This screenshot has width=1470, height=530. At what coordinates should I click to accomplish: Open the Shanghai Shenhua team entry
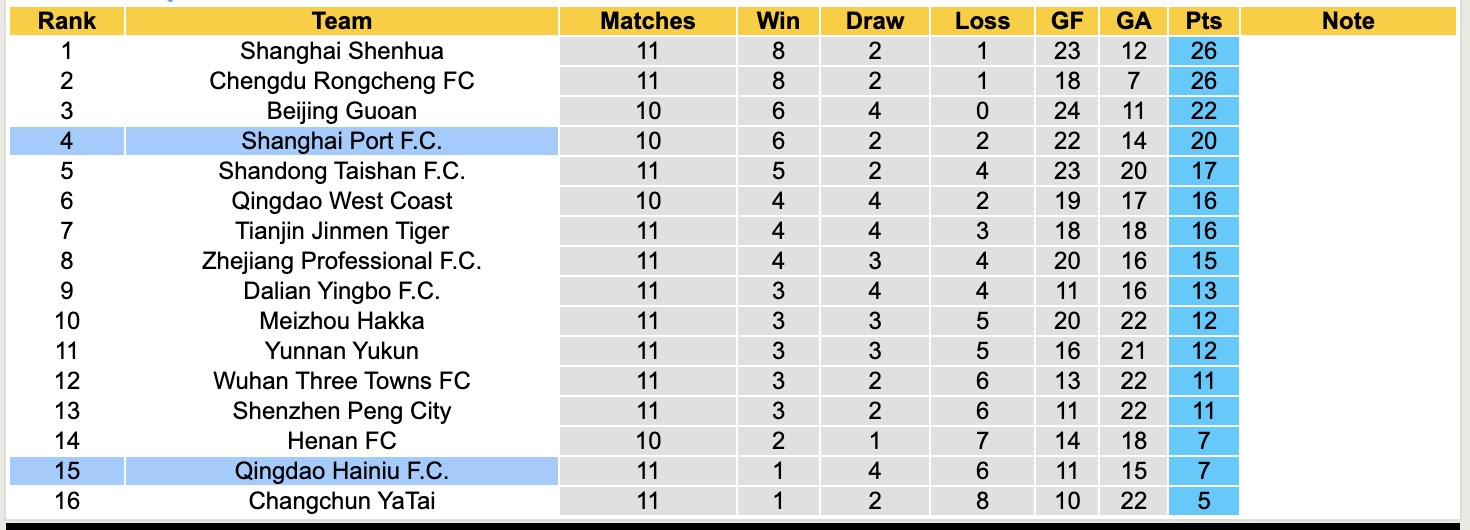click(341, 51)
